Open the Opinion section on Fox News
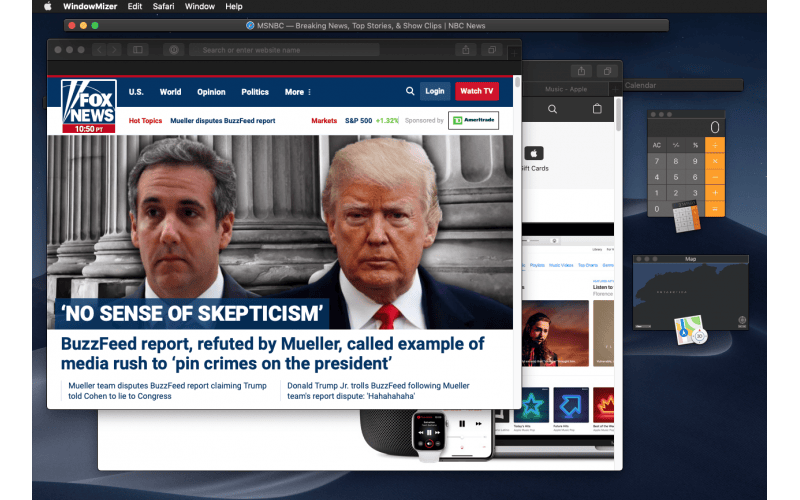 (211, 92)
